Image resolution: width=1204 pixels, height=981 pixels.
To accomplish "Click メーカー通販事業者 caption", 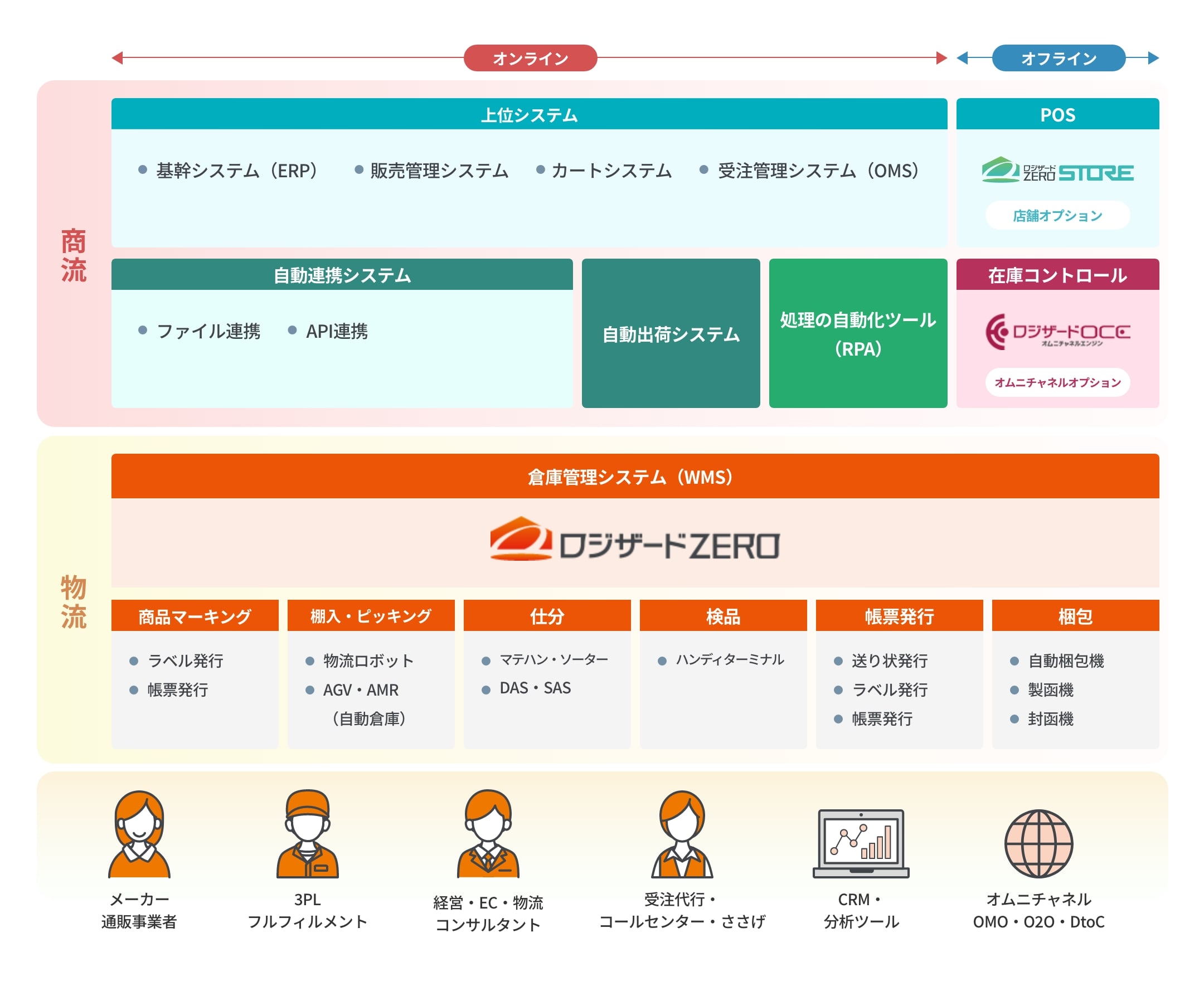I will (139, 910).
